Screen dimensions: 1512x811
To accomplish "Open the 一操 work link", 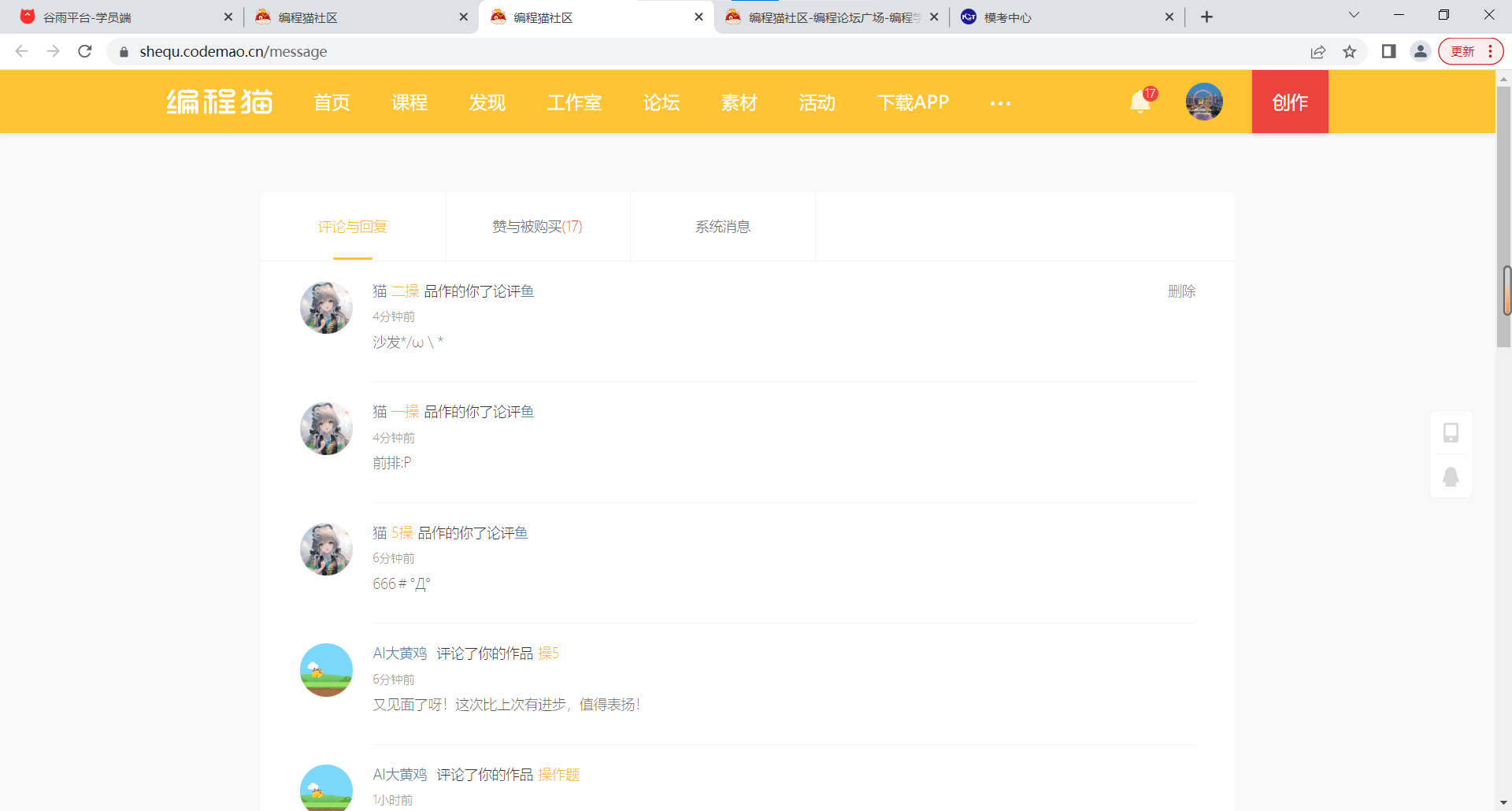I will [406, 412].
